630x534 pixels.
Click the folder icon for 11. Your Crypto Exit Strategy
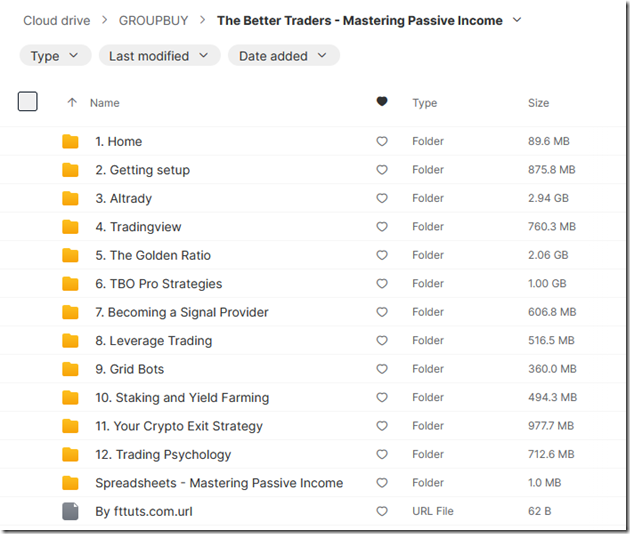click(x=70, y=426)
